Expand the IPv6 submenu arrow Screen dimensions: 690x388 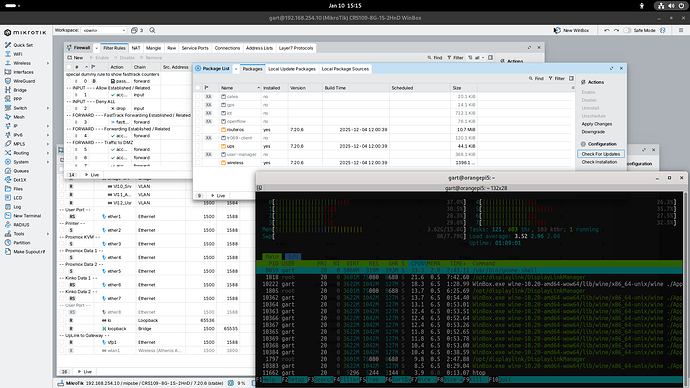click(x=48, y=135)
